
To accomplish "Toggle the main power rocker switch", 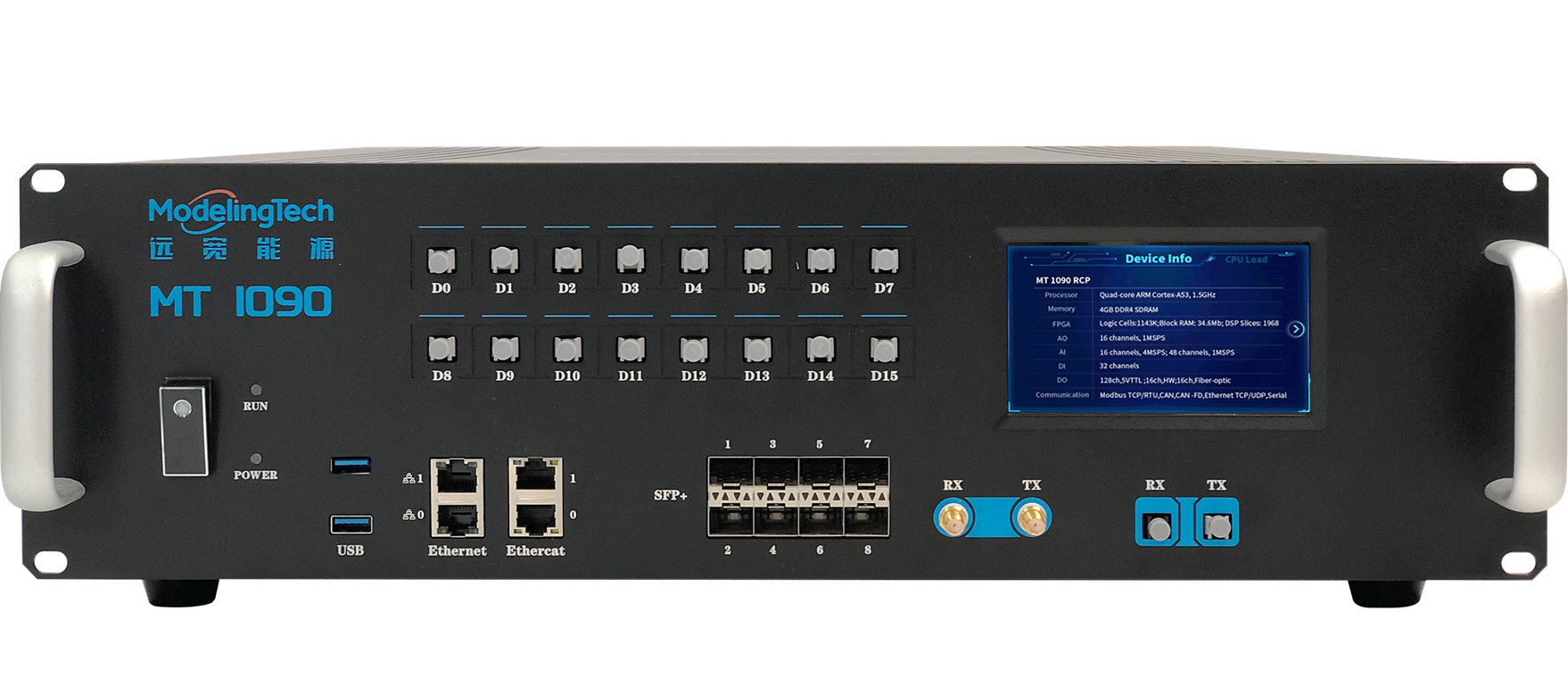I will pyautogui.click(x=185, y=428).
